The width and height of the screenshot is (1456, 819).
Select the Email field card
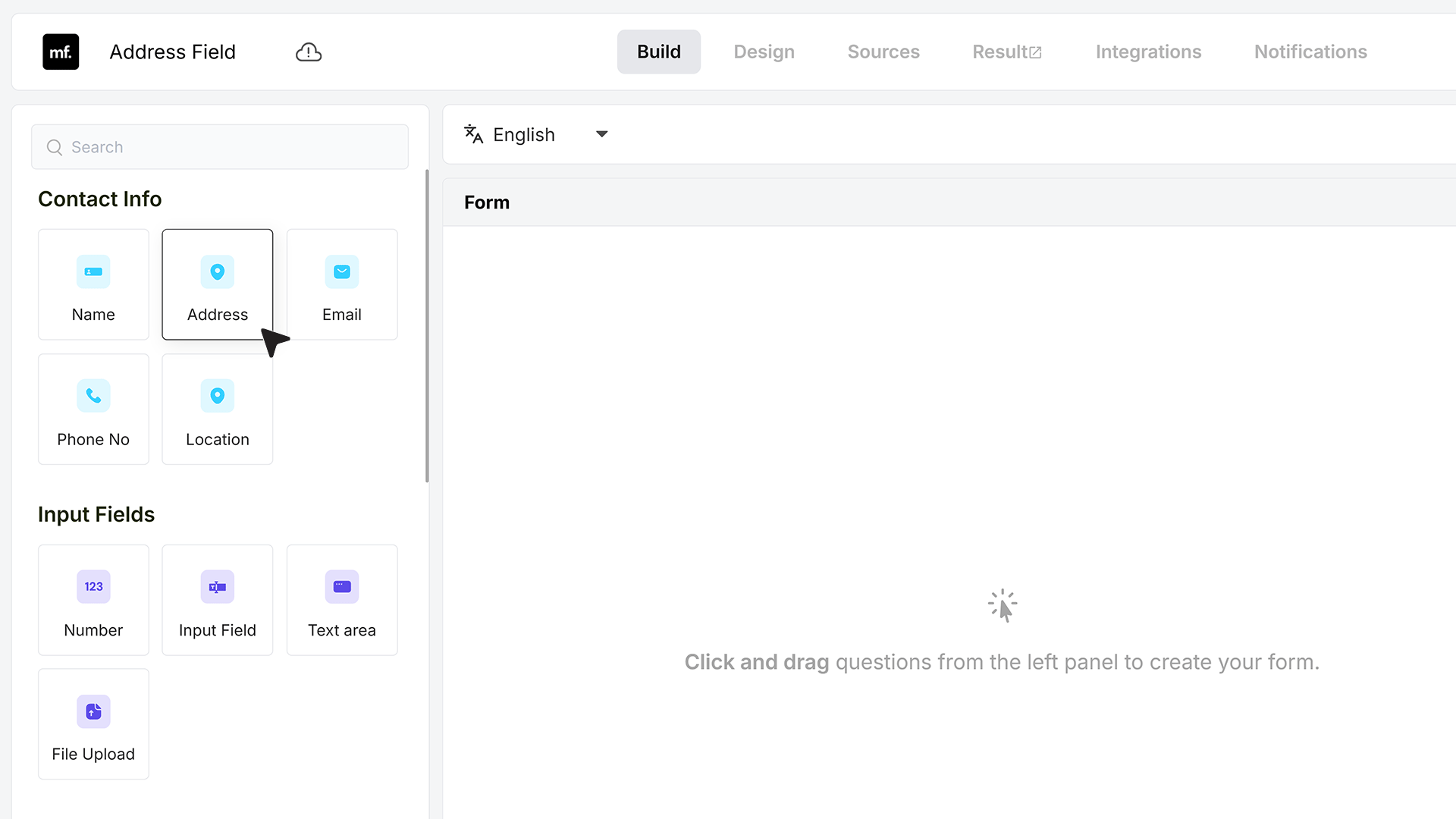pos(342,284)
